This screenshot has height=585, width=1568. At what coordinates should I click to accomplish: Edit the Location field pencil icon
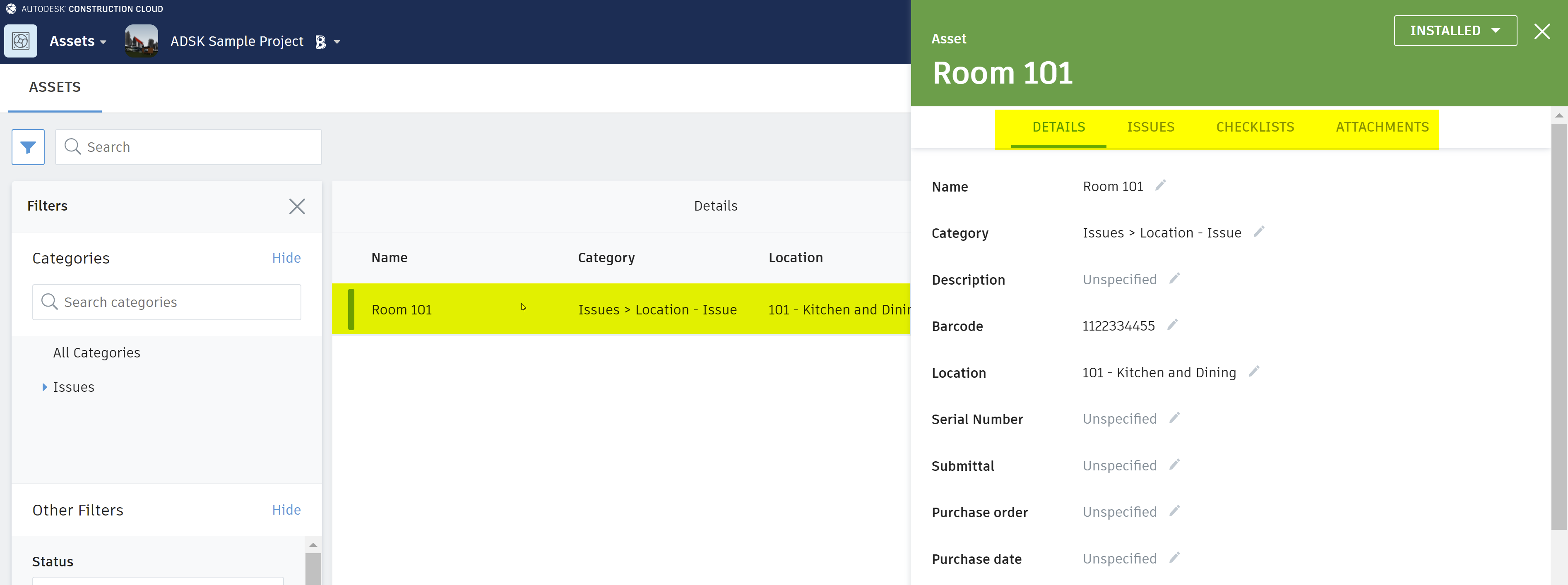1254,372
